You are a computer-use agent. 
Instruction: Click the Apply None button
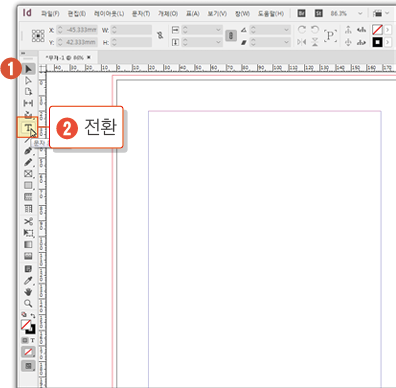click(28, 352)
